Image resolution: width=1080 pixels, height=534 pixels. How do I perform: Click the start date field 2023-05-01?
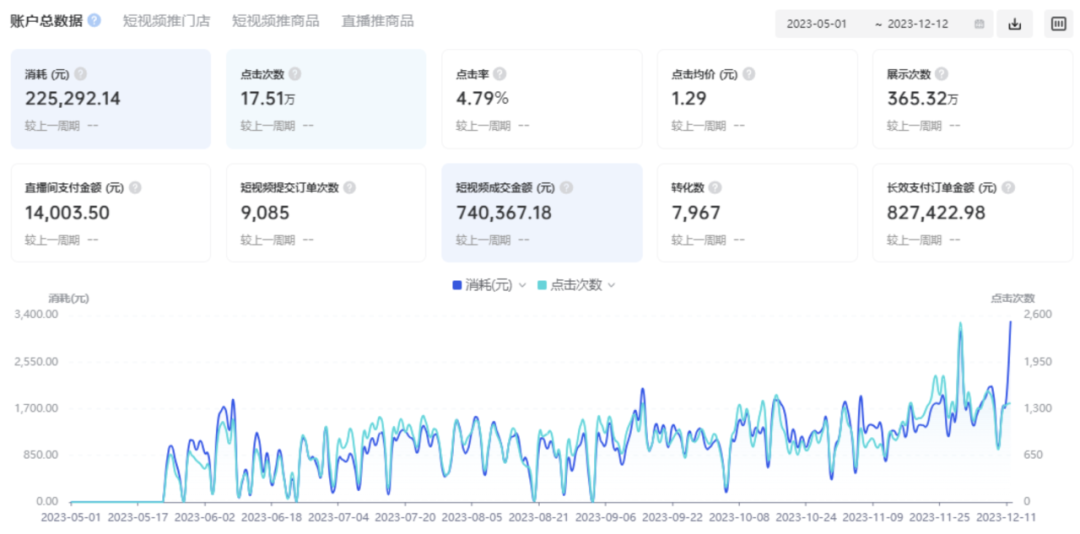(816, 24)
